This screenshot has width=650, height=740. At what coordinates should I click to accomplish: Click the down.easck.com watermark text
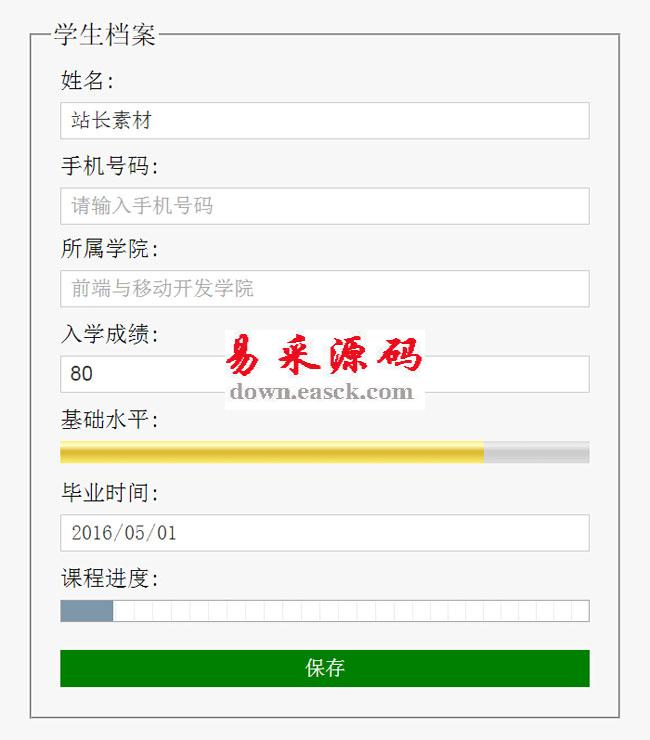coord(322,392)
